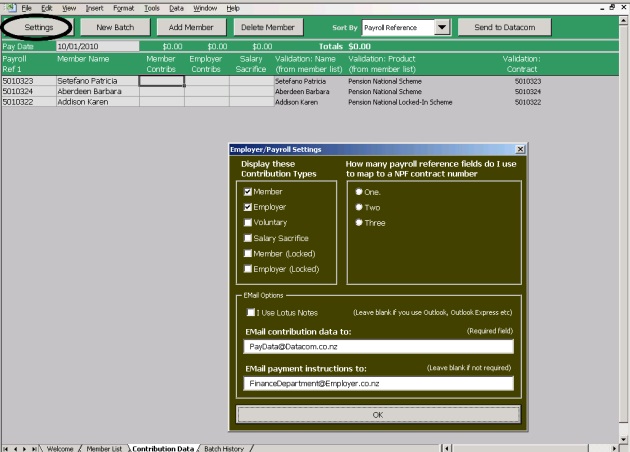Close the Employer/Payroll Settings dialog
The height and width of the screenshot is (452, 630).
pos(520,149)
